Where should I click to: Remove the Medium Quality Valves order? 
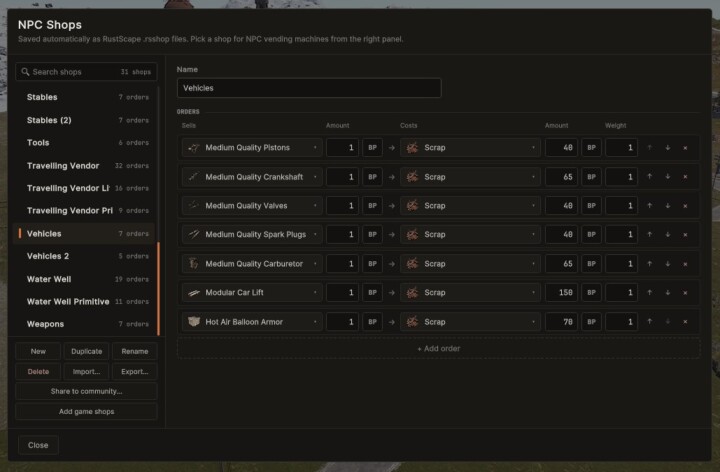pos(685,206)
